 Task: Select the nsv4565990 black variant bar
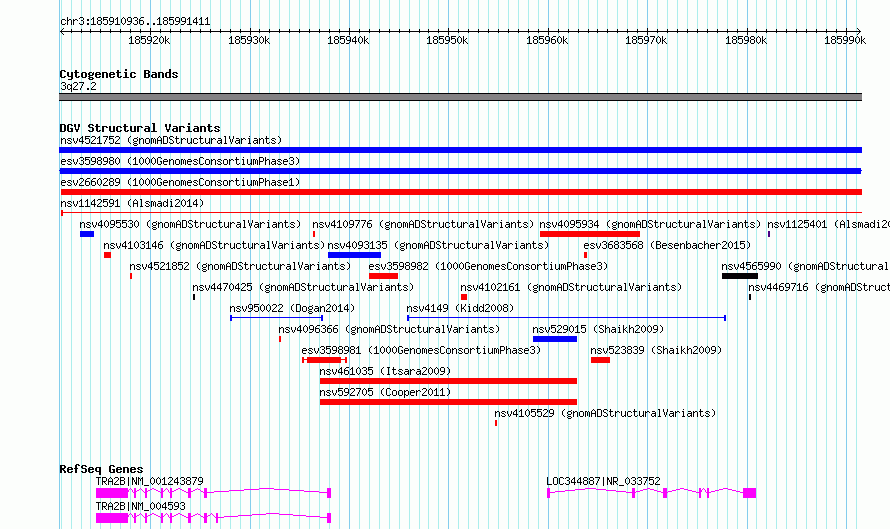(740, 276)
